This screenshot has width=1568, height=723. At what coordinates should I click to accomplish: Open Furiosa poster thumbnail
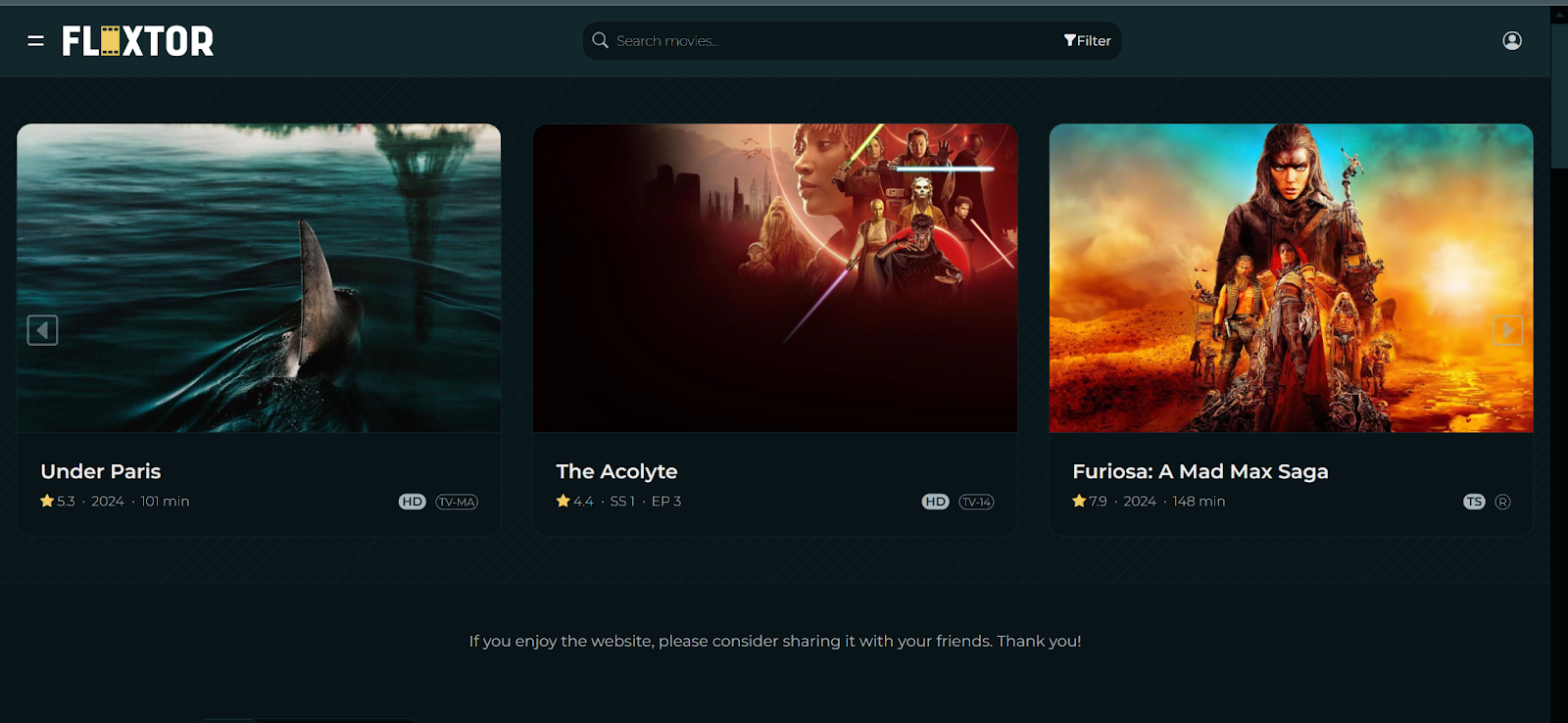pyautogui.click(x=1292, y=278)
